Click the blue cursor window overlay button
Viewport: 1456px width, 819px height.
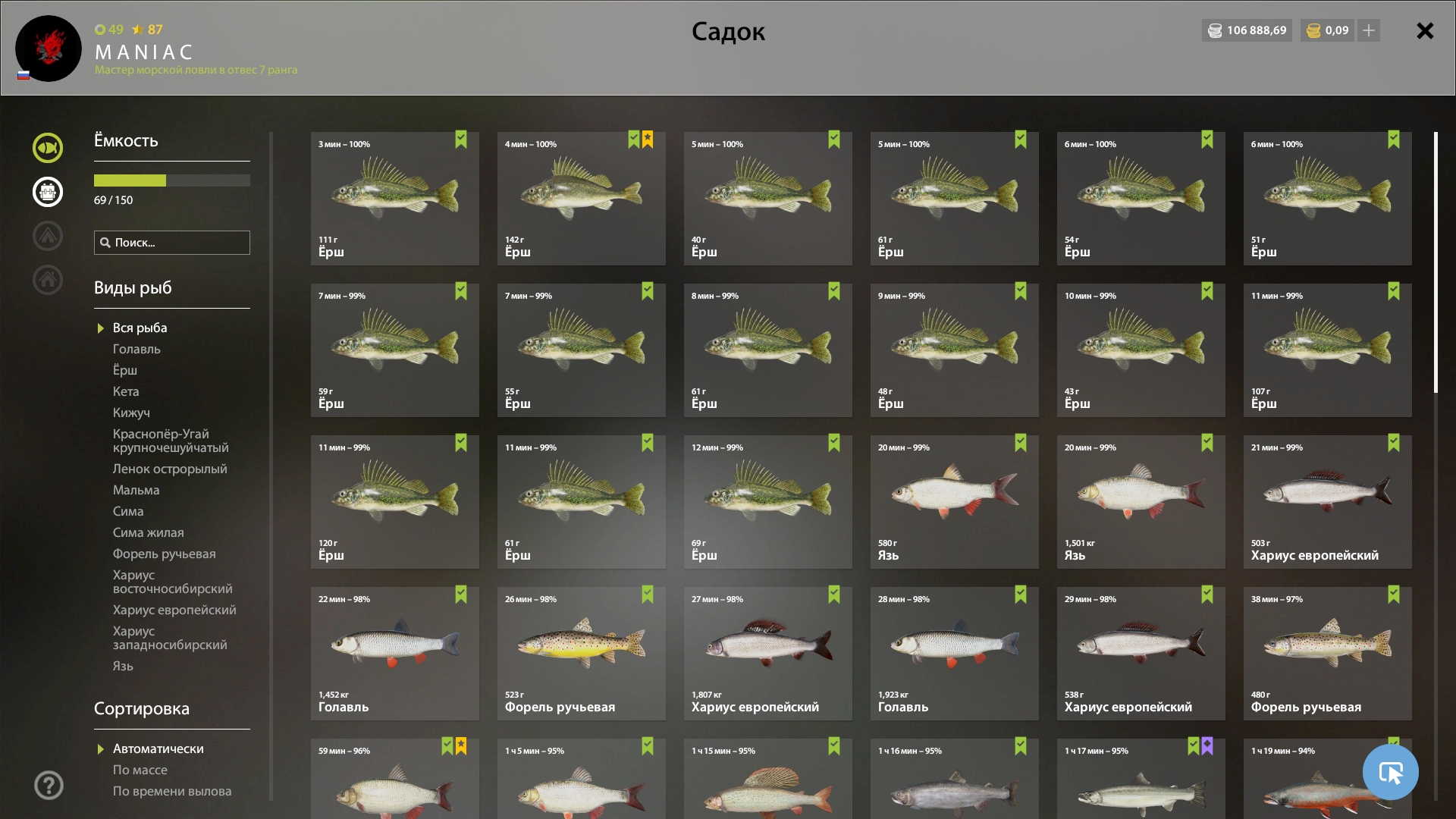click(1390, 772)
